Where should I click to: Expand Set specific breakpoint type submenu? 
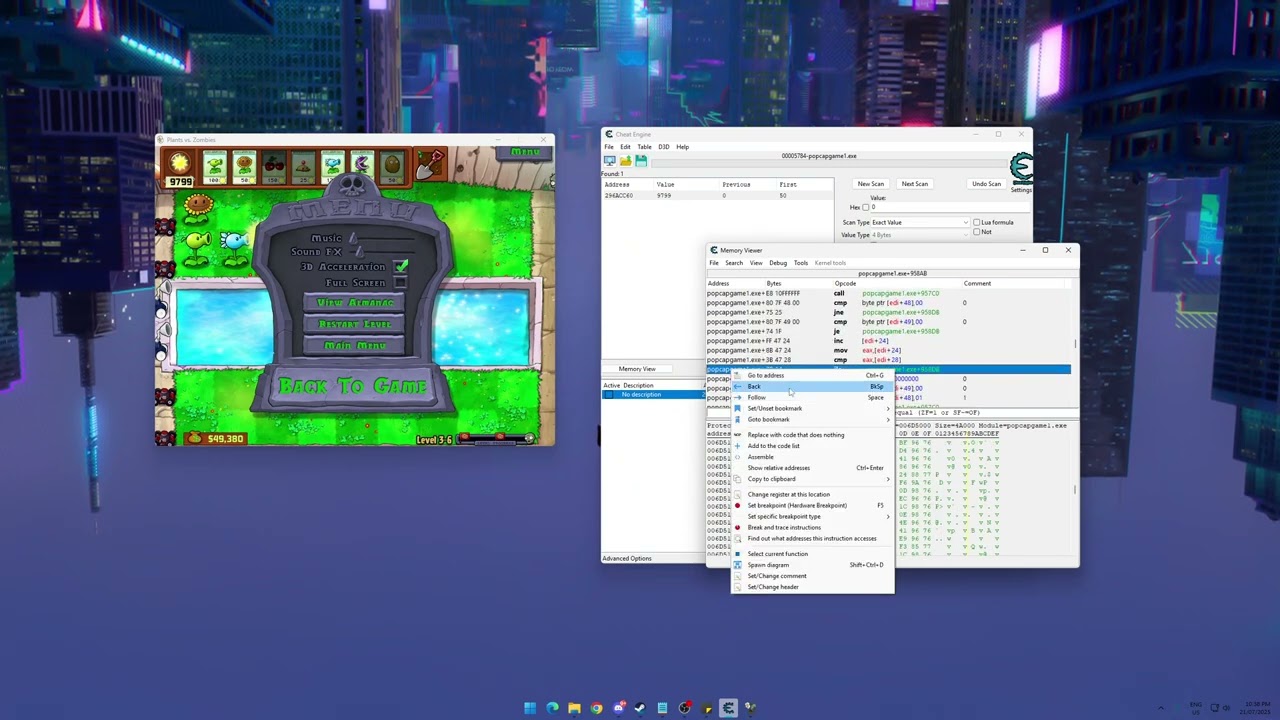click(812, 516)
